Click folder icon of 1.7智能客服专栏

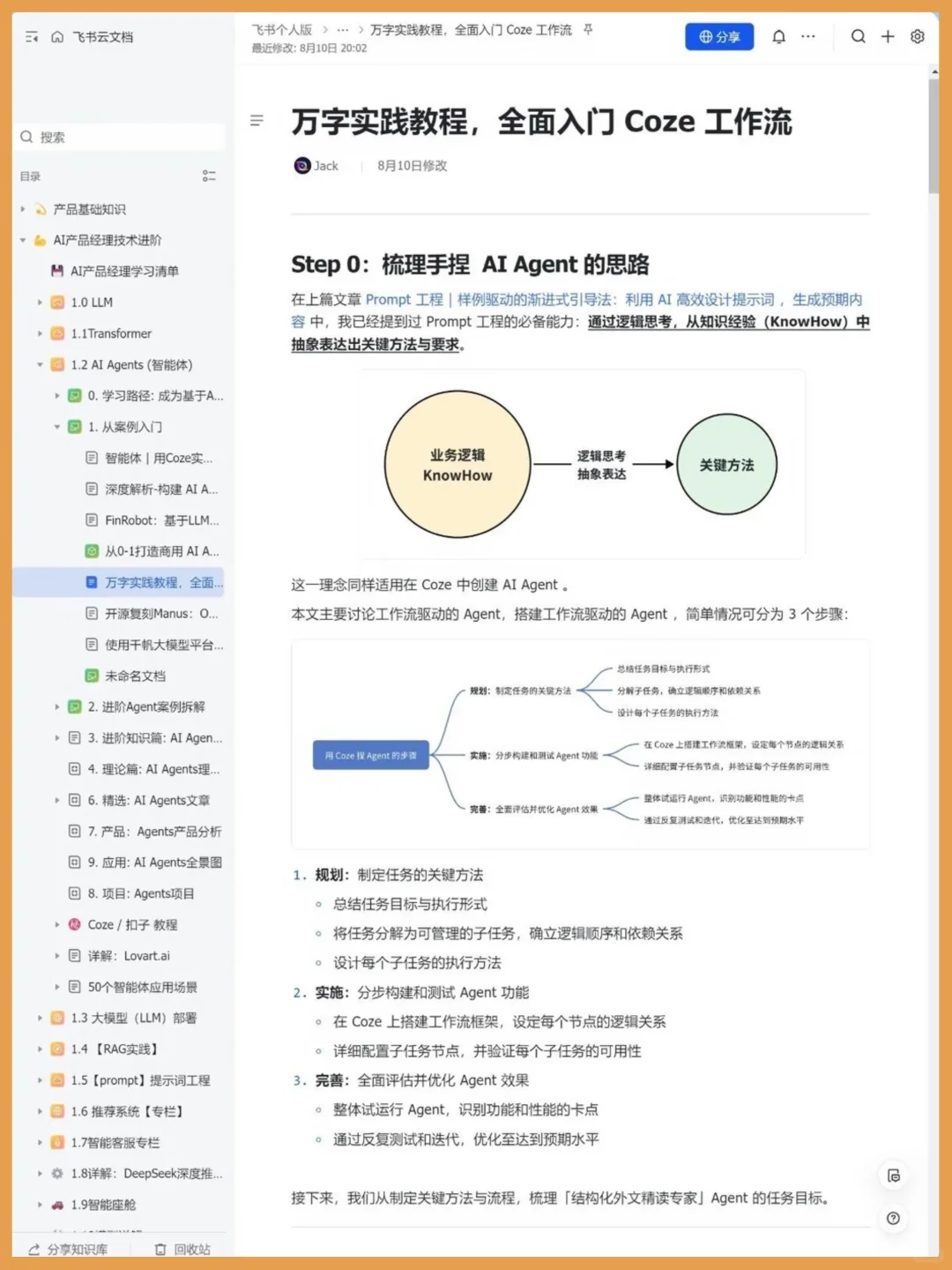point(57,1143)
